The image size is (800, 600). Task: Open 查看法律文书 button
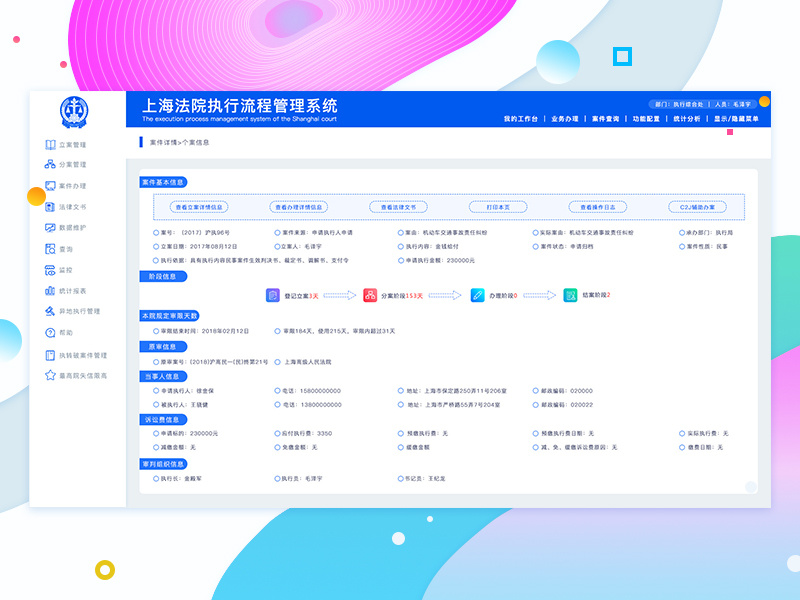[x=398, y=207]
